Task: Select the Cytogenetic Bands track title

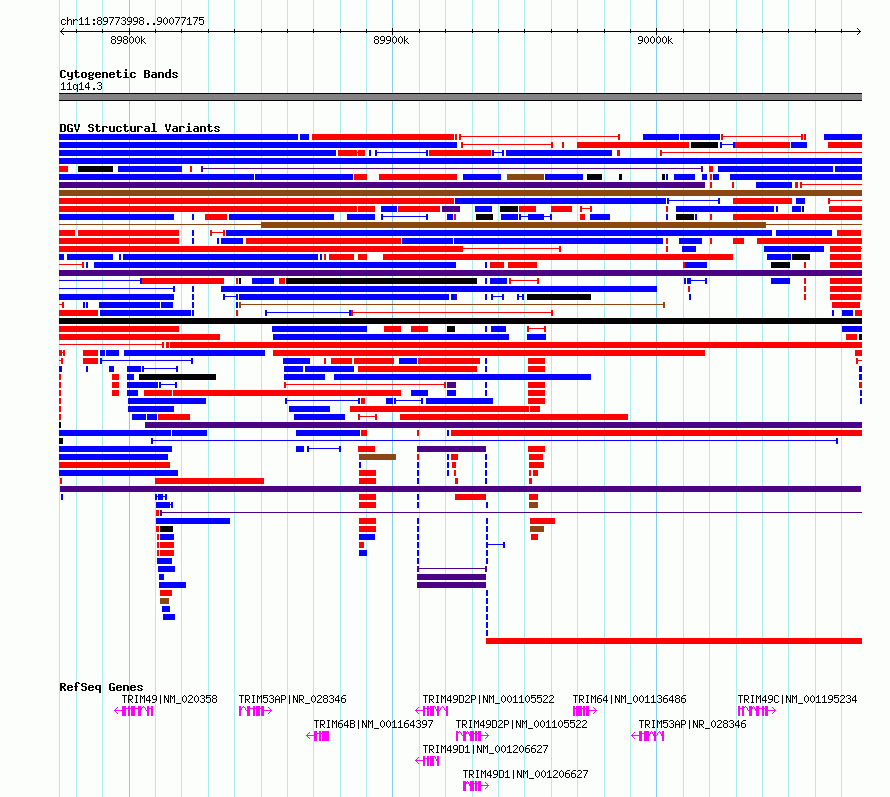Action: [x=119, y=74]
